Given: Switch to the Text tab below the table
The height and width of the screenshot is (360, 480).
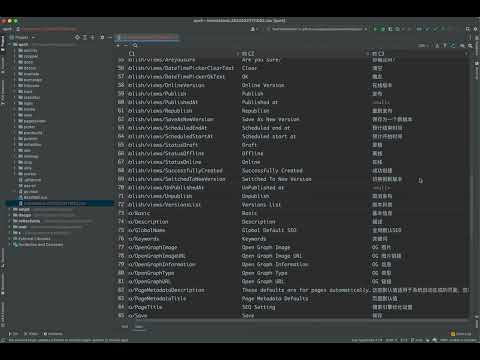Looking at the screenshot, I should (x=125, y=327).
